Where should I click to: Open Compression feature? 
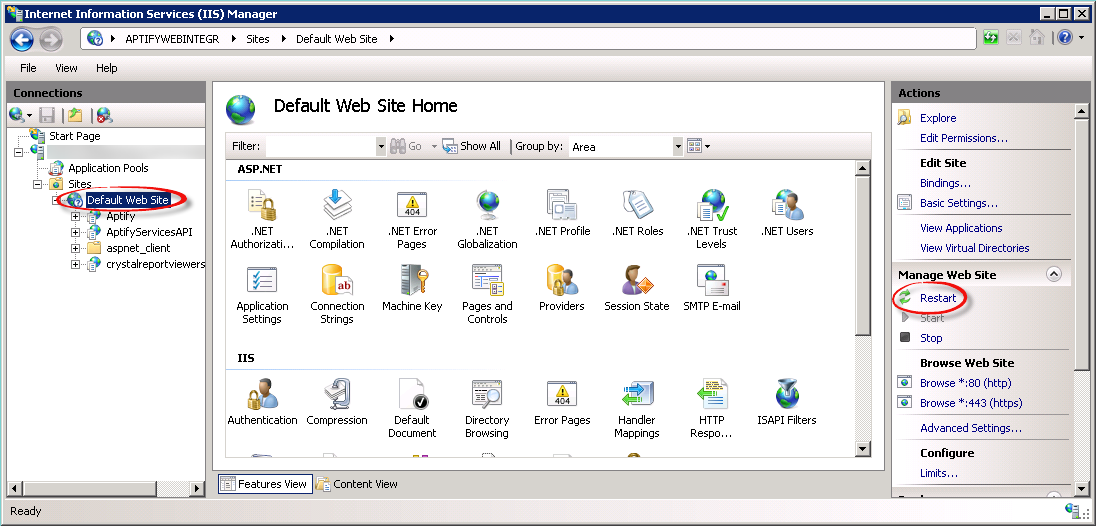coord(337,402)
